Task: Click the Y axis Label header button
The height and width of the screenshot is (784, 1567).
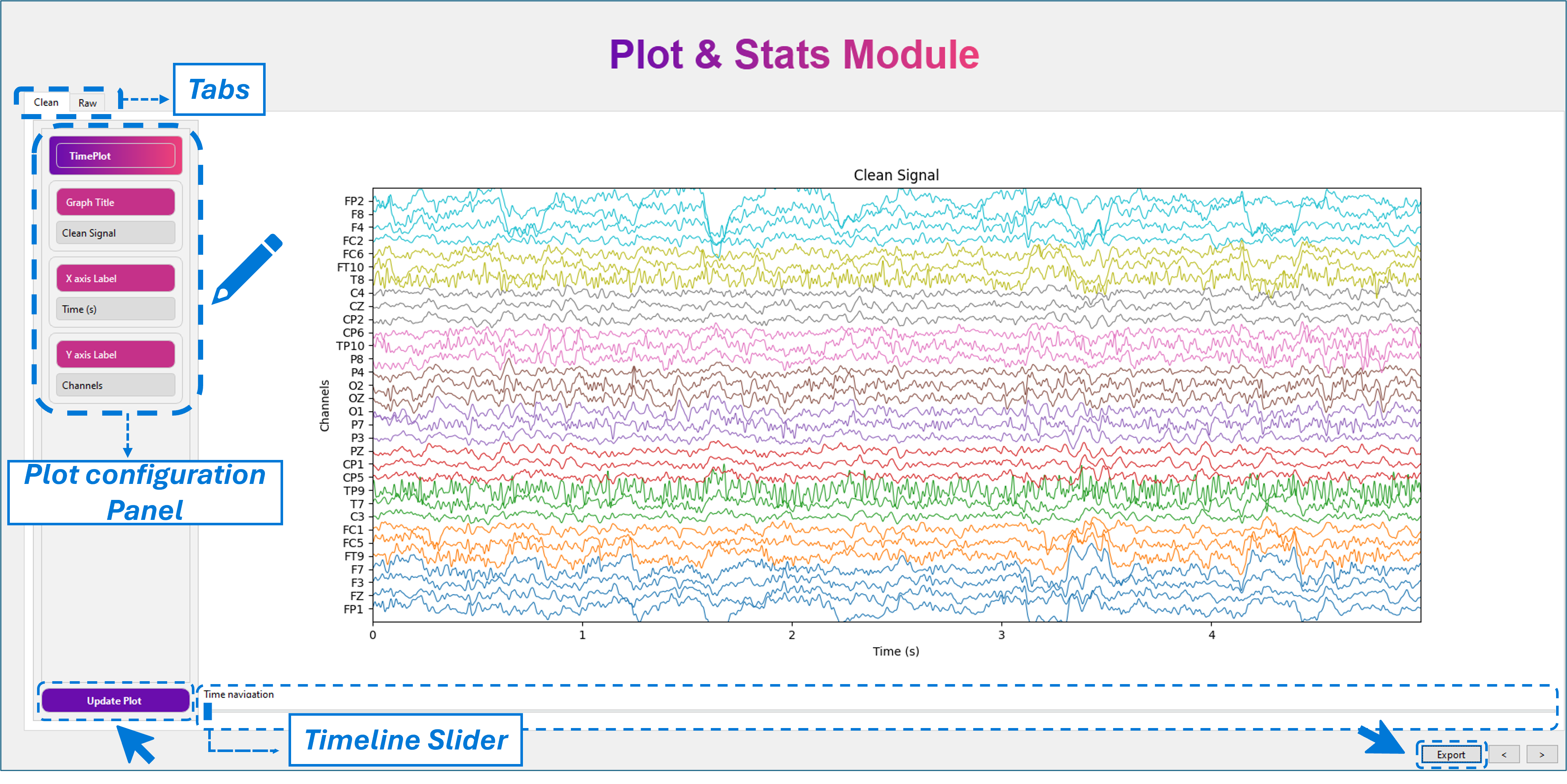Action: click(x=115, y=354)
